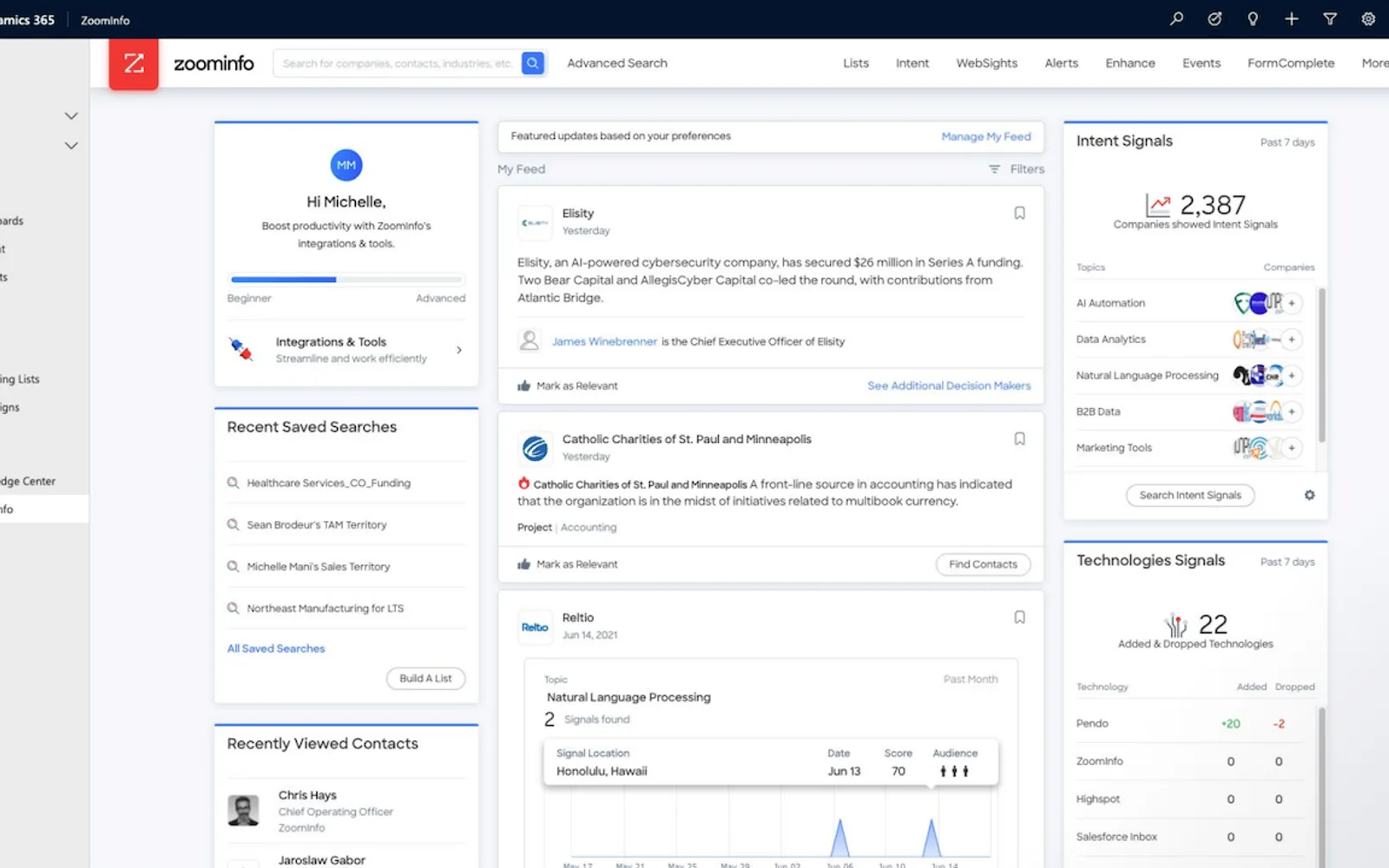Mark the Elisity post as relevant
Viewport: 1389px width, 868px height.
tap(568, 386)
